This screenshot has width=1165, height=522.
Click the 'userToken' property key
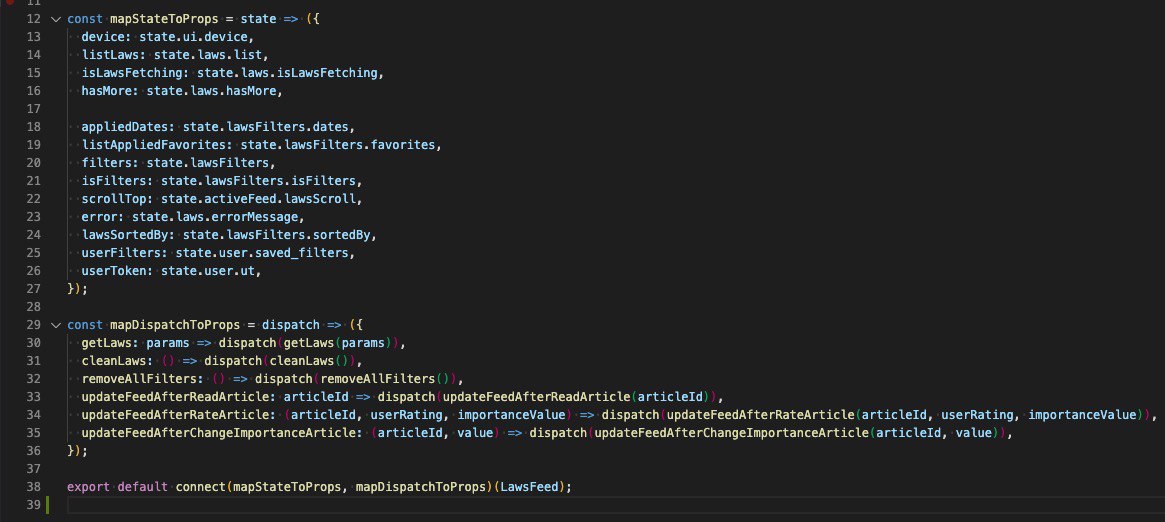[x=114, y=271]
